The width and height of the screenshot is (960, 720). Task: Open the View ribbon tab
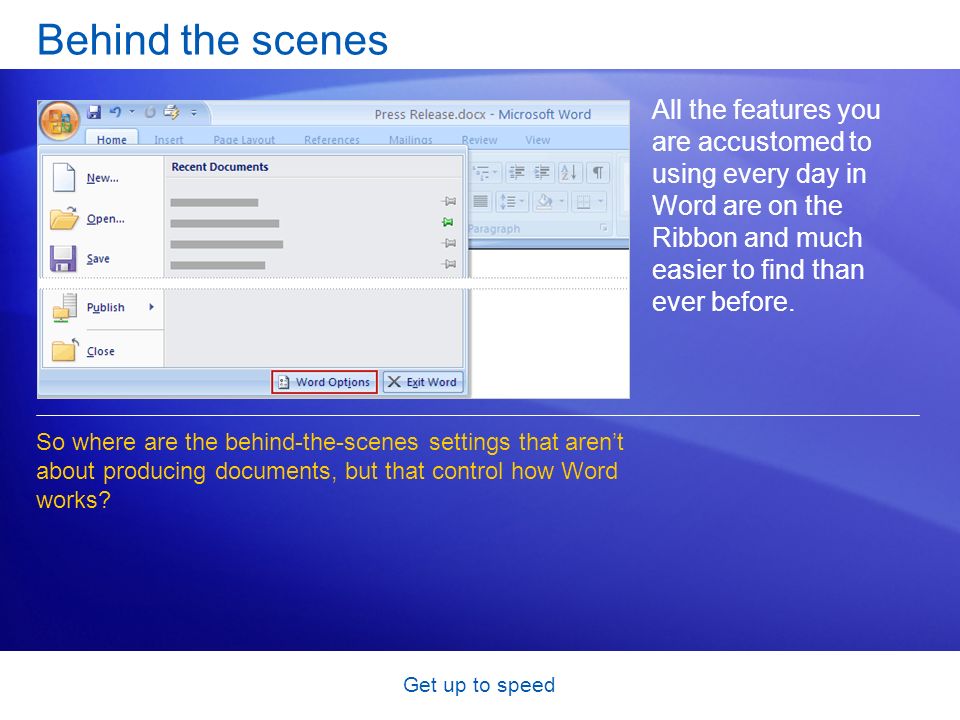pyautogui.click(x=538, y=140)
